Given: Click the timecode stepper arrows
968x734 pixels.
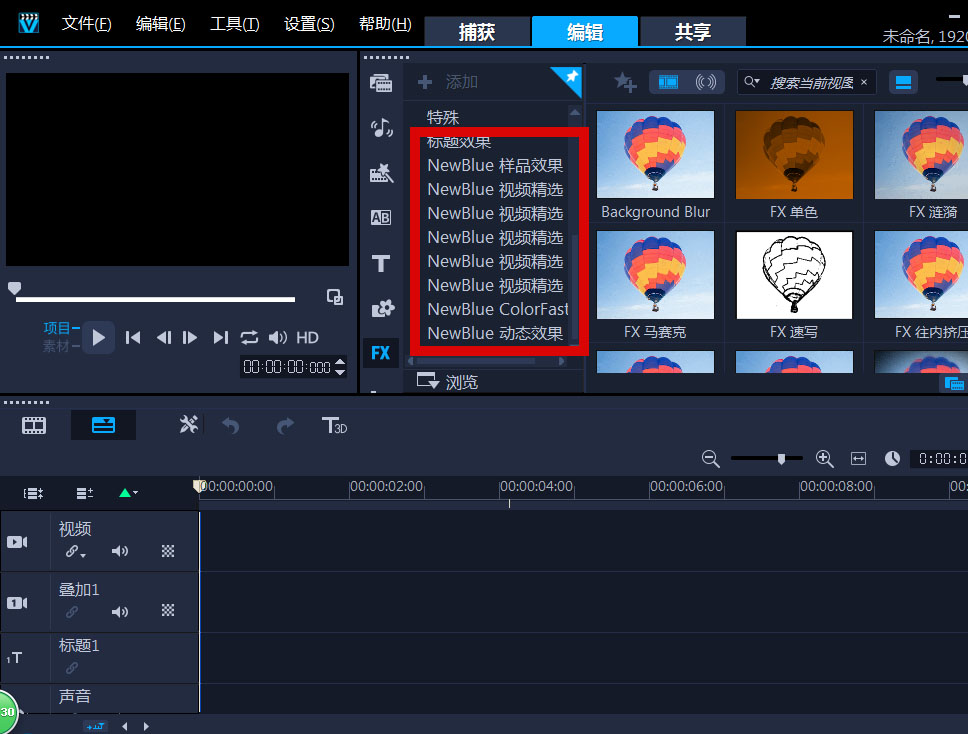Looking at the screenshot, I should click(340, 367).
